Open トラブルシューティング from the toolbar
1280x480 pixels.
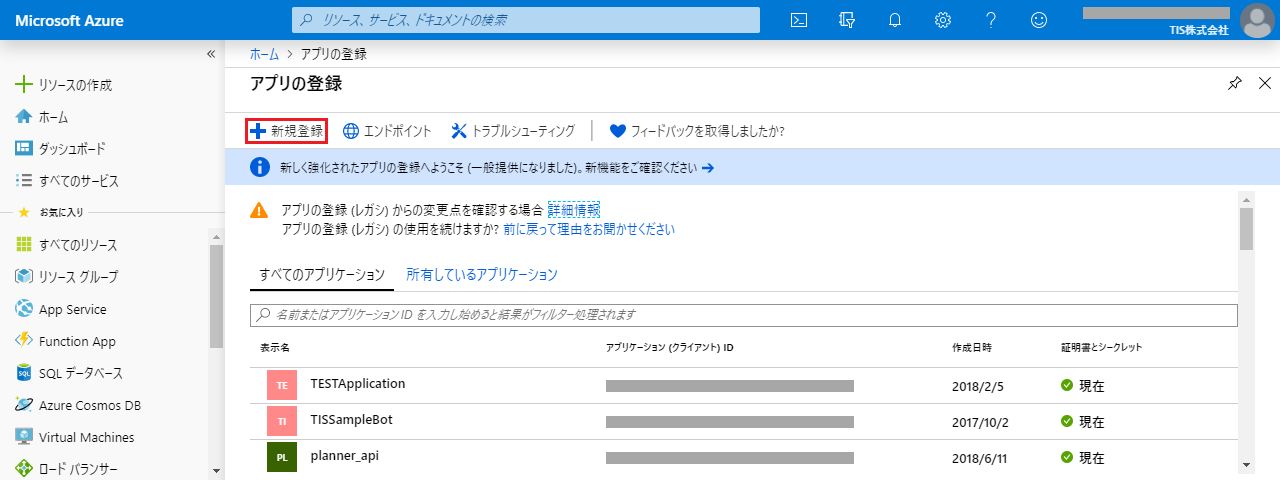(x=513, y=131)
